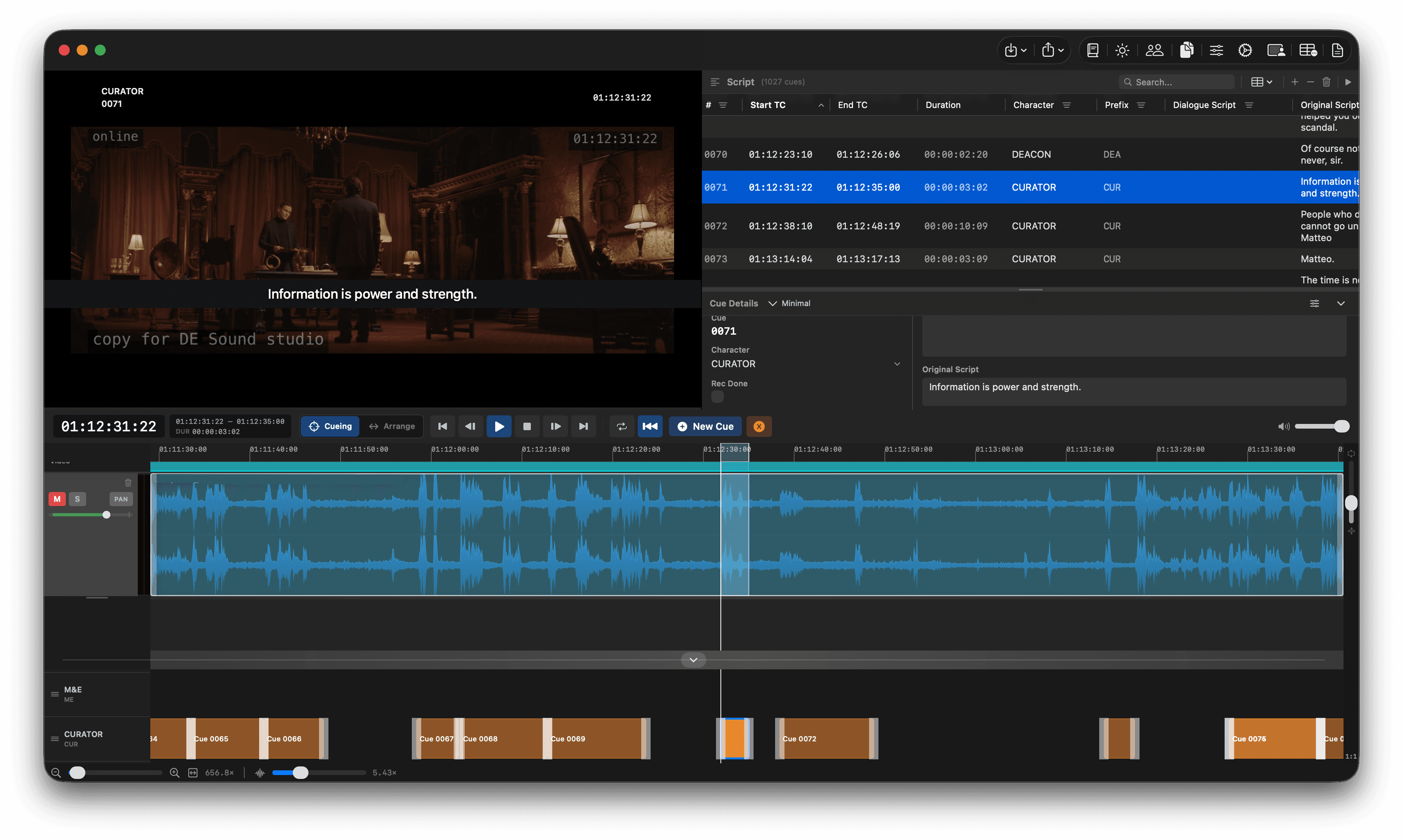Toggle the Rec Done checkbox
The image size is (1403, 840).
(717, 397)
